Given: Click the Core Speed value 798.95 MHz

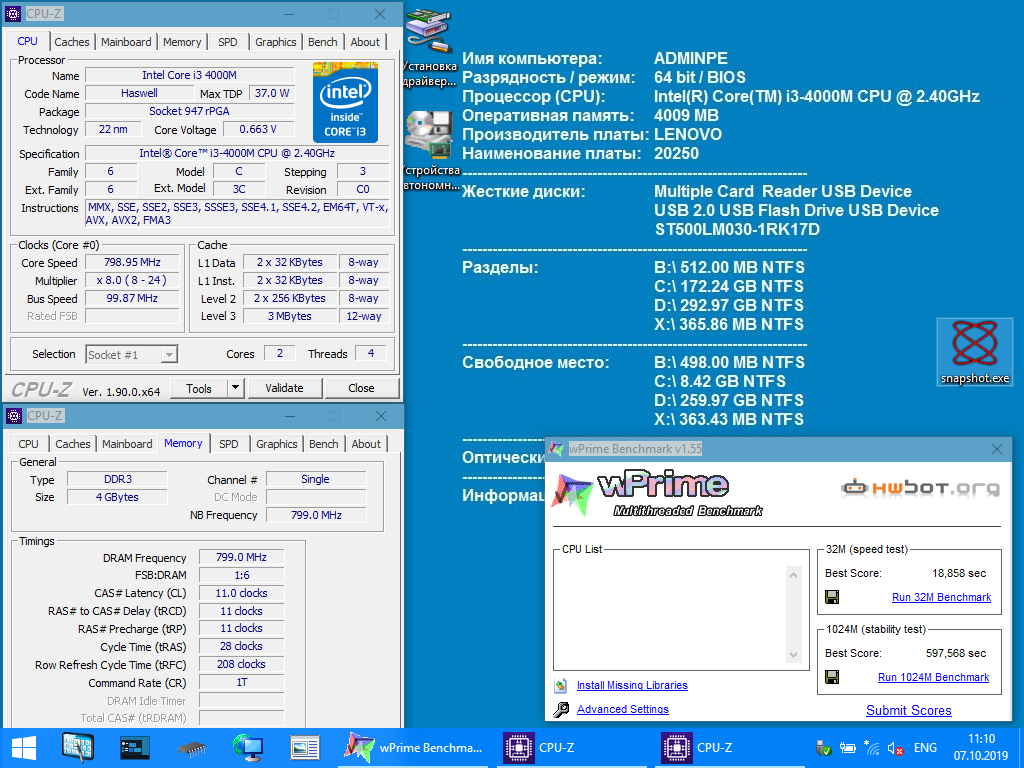Looking at the screenshot, I should (x=132, y=263).
